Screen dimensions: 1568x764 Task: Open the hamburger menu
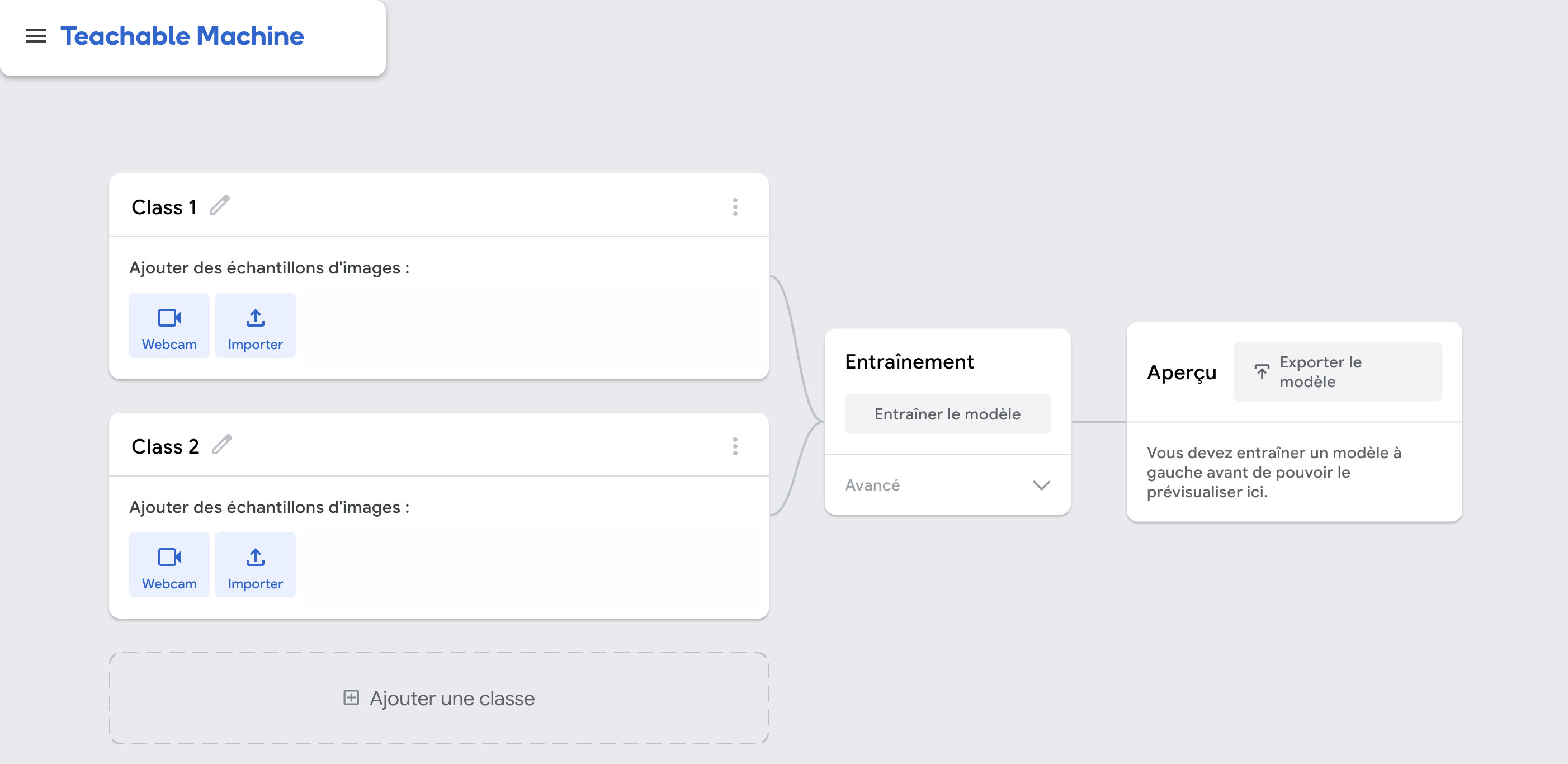(x=35, y=36)
